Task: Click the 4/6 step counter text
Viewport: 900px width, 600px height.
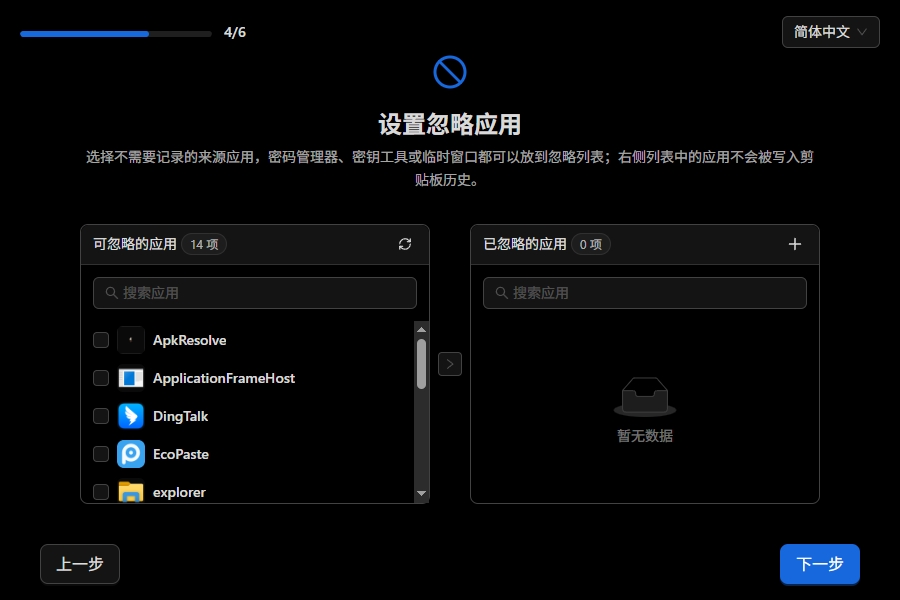Action: tap(235, 32)
